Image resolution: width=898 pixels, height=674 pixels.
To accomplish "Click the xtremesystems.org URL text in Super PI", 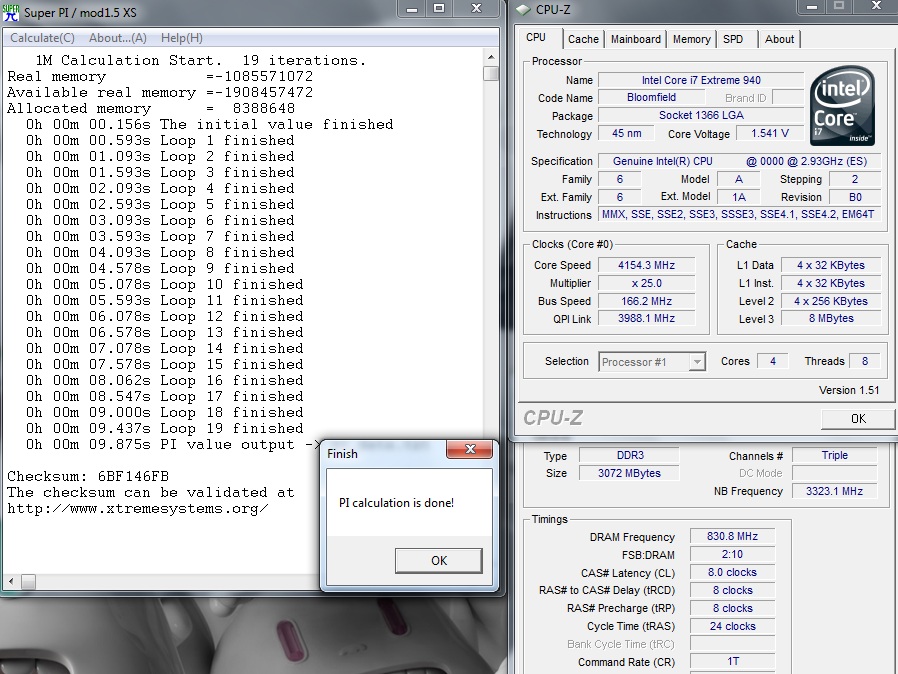I will (x=137, y=509).
